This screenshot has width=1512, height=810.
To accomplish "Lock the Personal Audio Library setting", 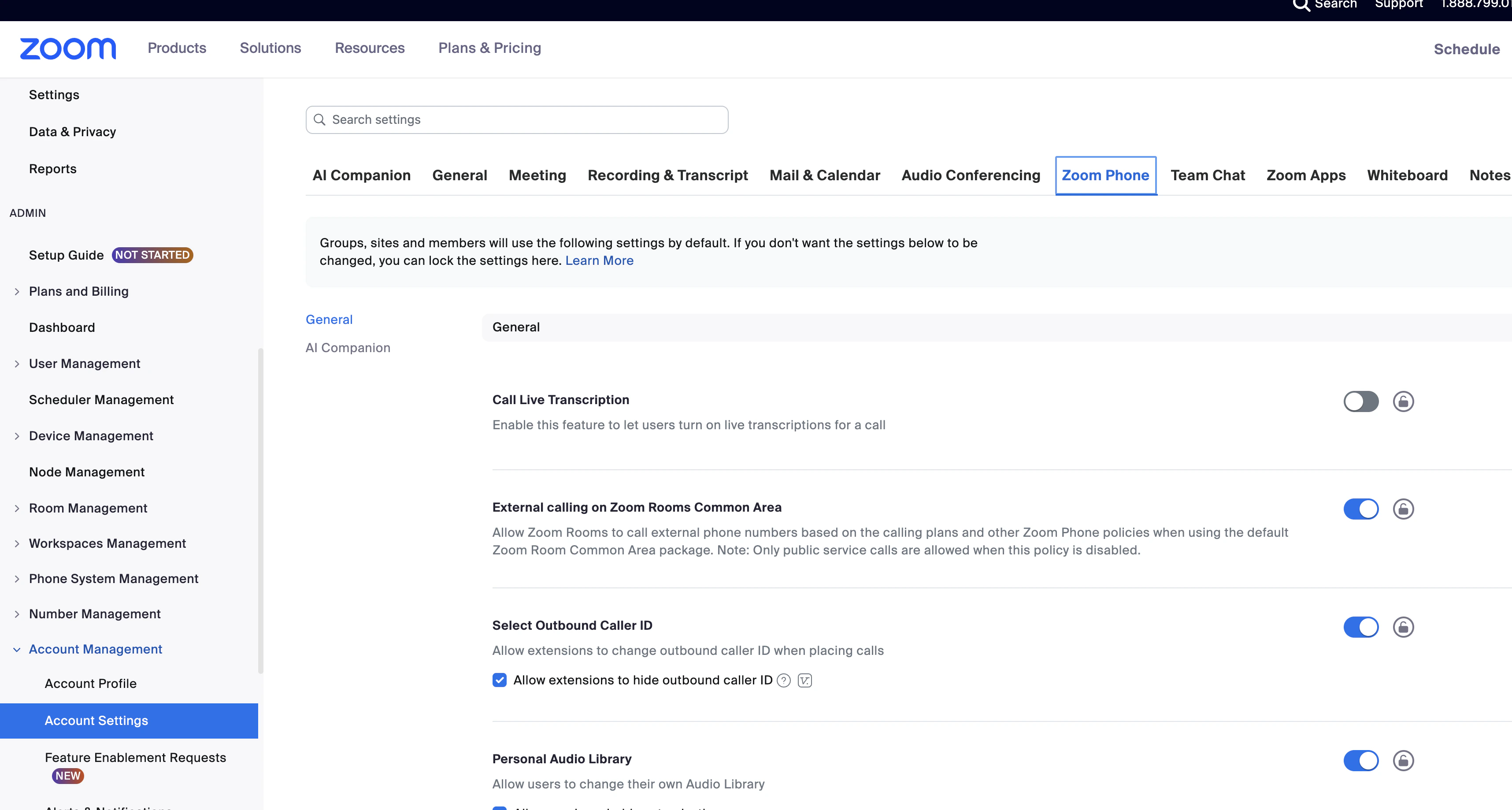I will tap(1404, 761).
